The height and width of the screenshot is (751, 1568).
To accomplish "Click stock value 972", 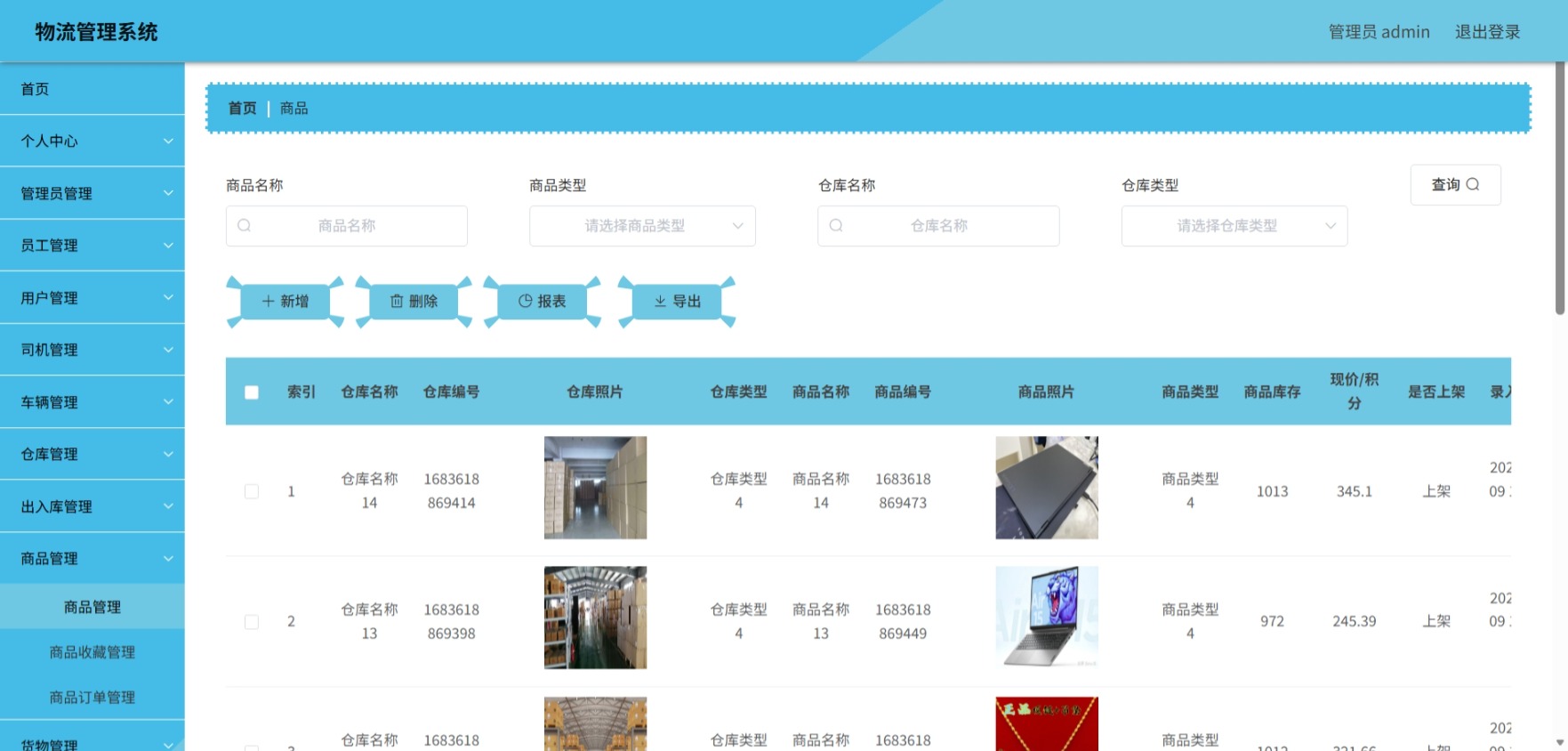I will pyautogui.click(x=1272, y=622).
